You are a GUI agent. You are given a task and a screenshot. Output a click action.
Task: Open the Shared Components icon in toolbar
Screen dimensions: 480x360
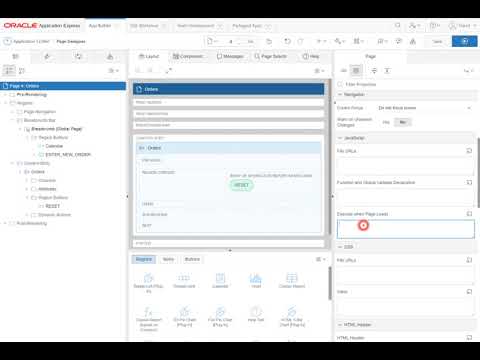click(x=413, y=41)
